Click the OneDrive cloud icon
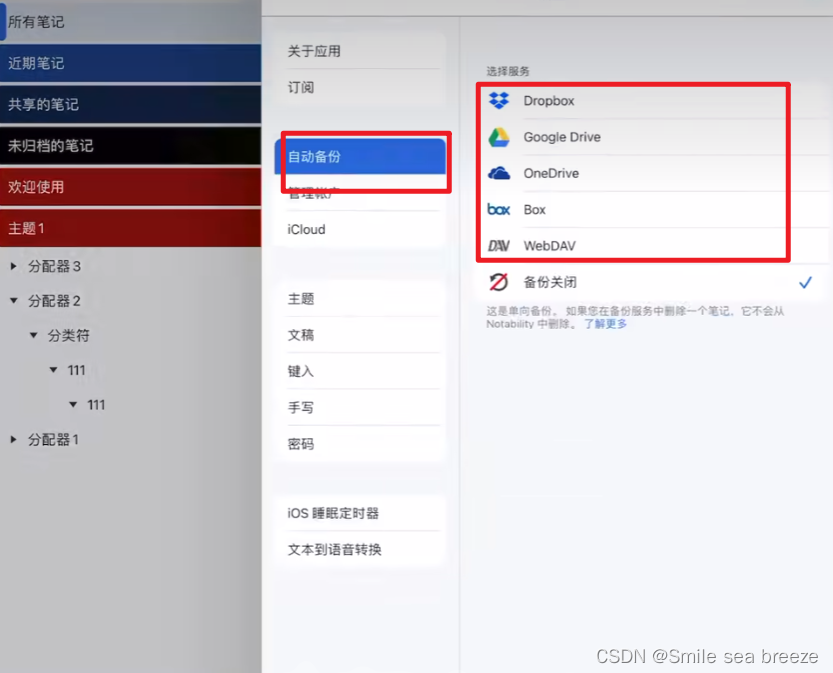The image size is (833, 673). [x=499, y=173]
